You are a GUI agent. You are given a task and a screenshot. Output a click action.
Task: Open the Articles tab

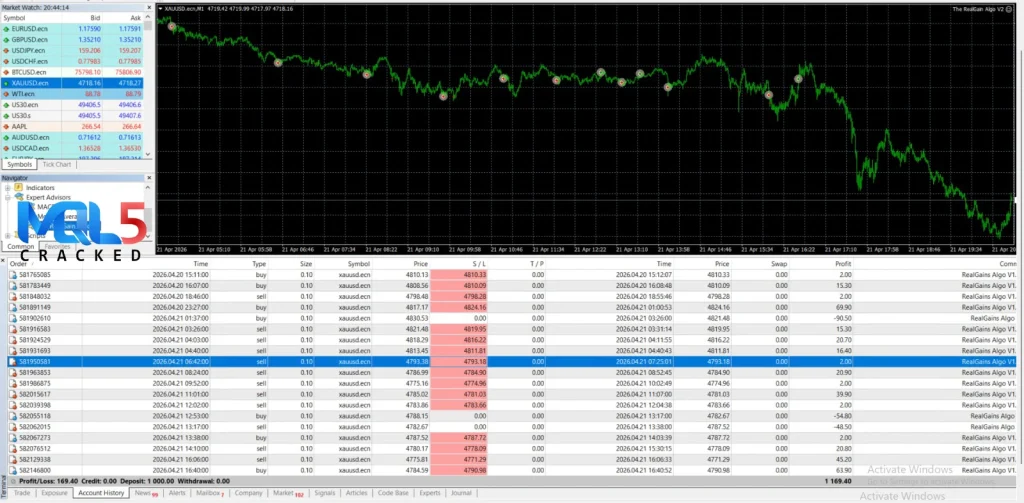357,493
